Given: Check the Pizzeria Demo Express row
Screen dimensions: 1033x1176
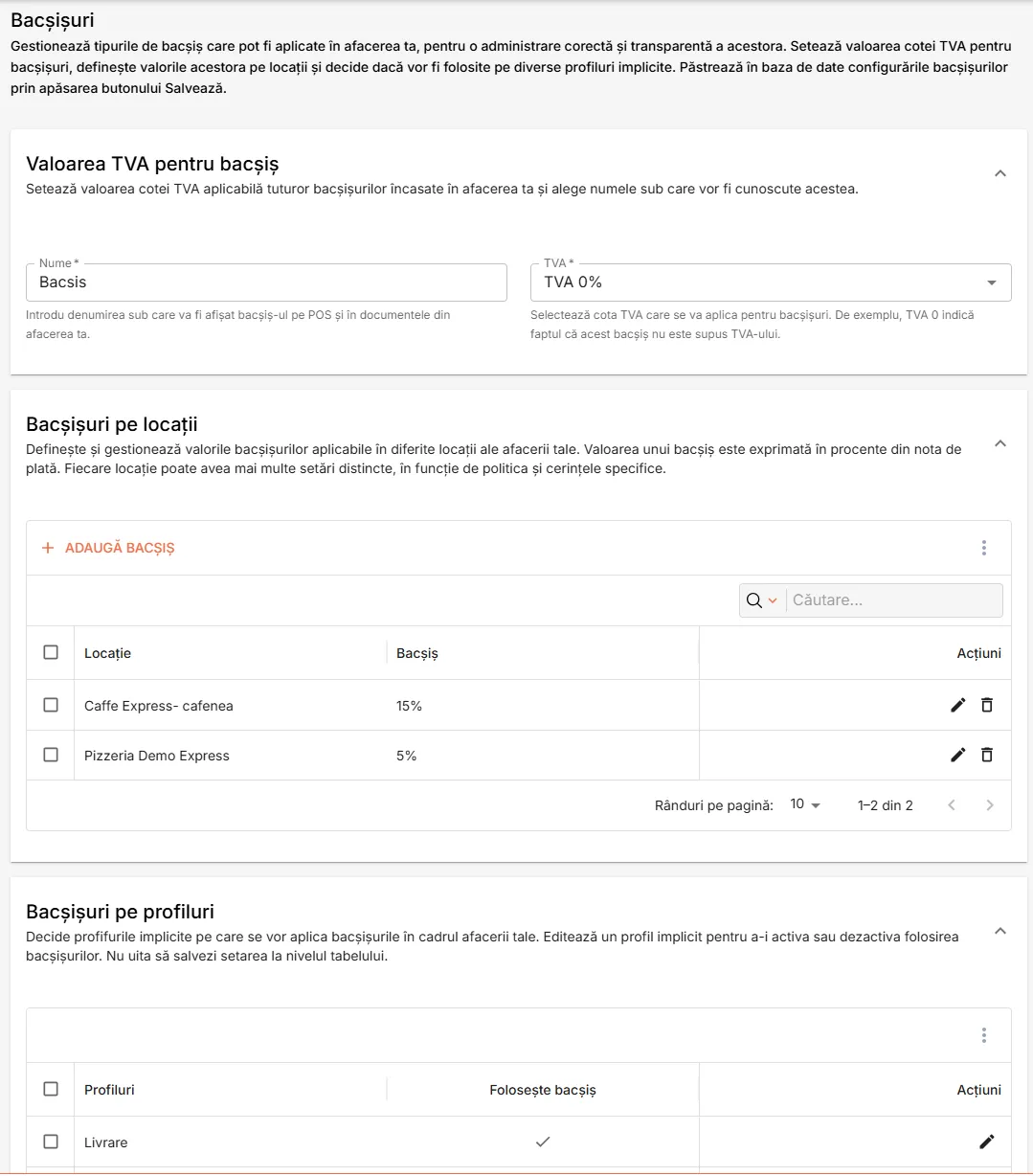Looking at the screenshot, I should point(51,755).
